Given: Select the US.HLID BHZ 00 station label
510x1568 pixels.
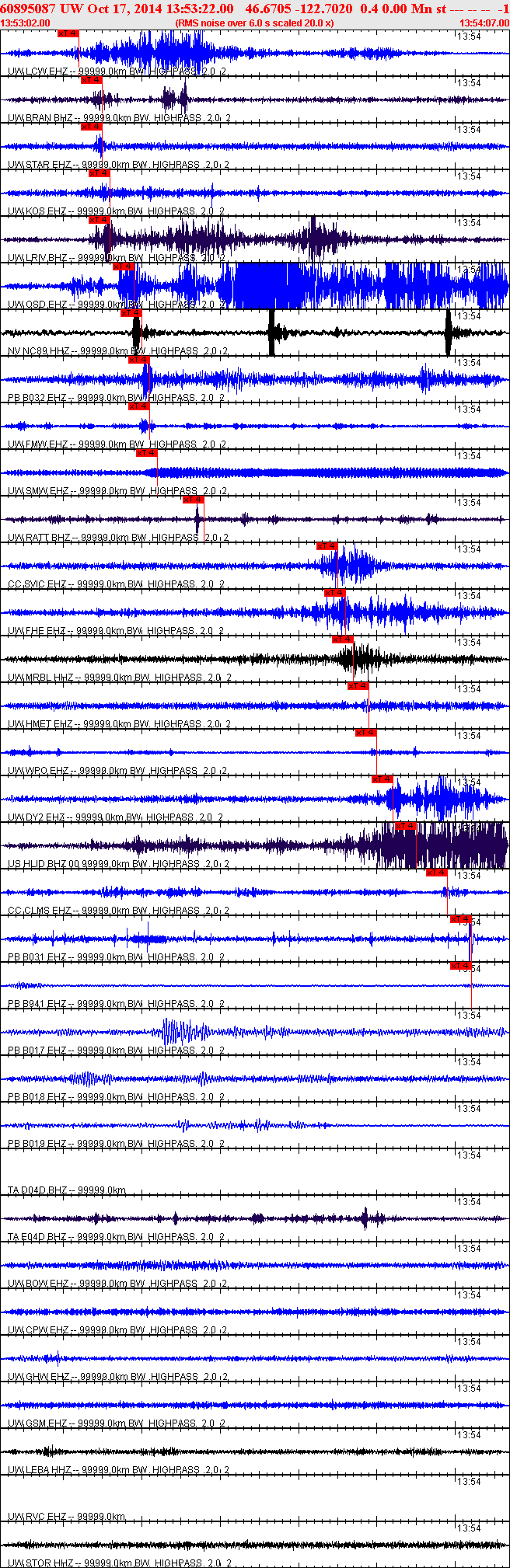Looking at the screenshot, I should point(44,864).
